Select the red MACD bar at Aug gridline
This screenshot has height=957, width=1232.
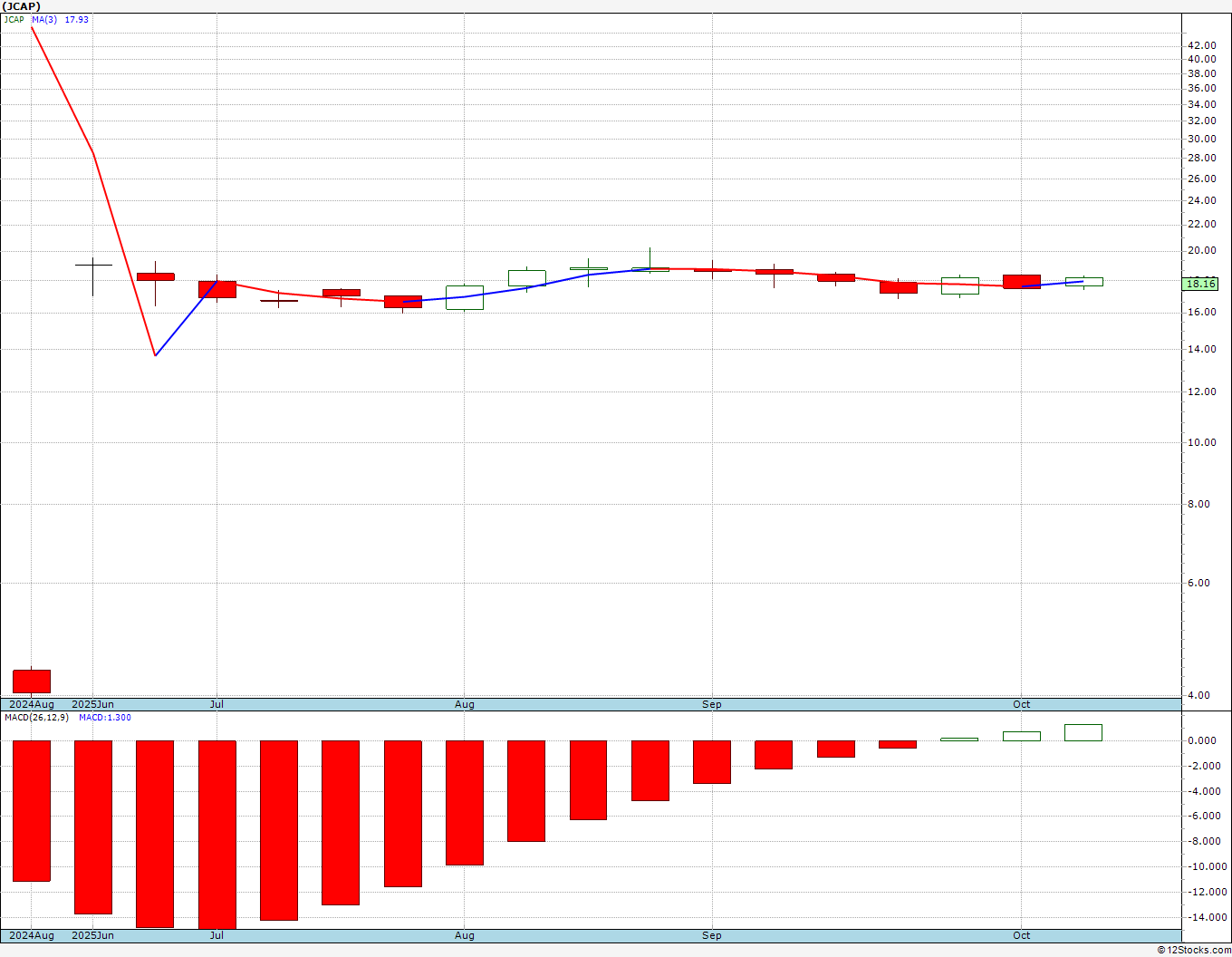point(465,803)
